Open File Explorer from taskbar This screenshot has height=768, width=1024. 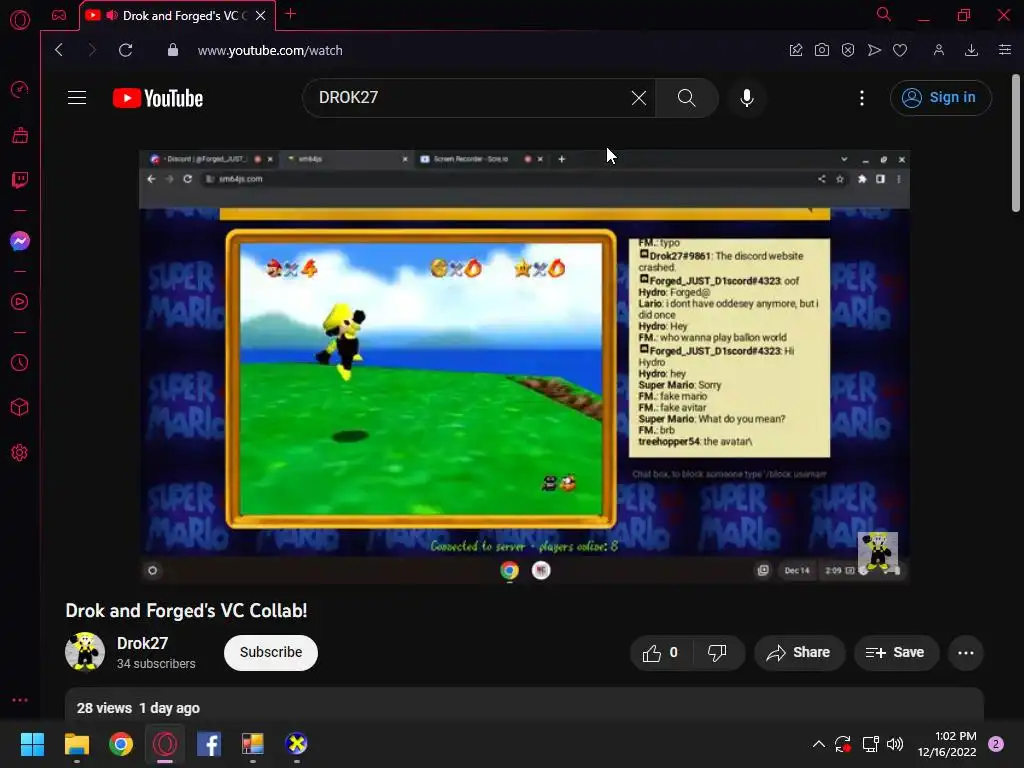click(x=76, y=744)
